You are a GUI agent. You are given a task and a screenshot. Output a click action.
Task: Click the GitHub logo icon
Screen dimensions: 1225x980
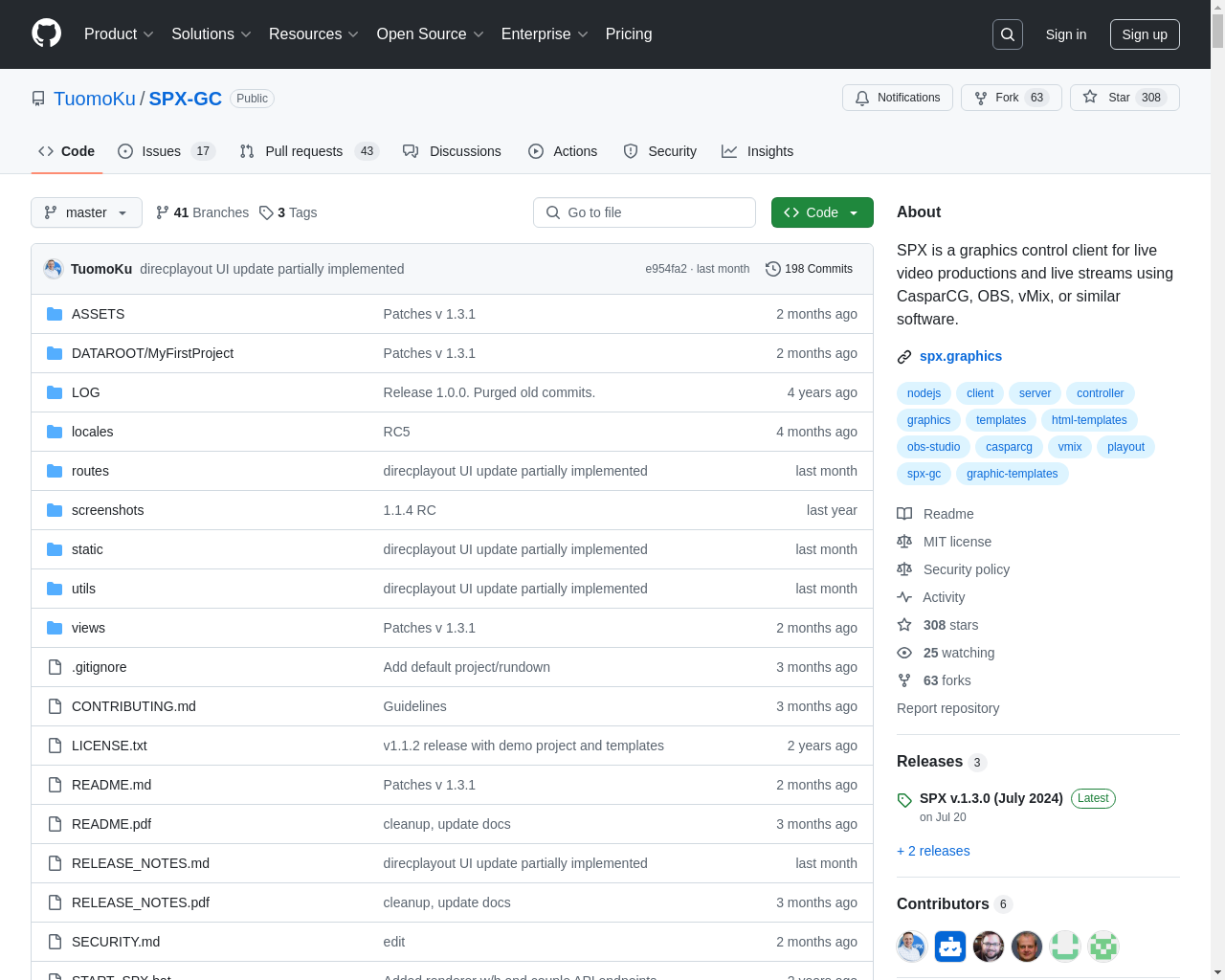point(47,33)
